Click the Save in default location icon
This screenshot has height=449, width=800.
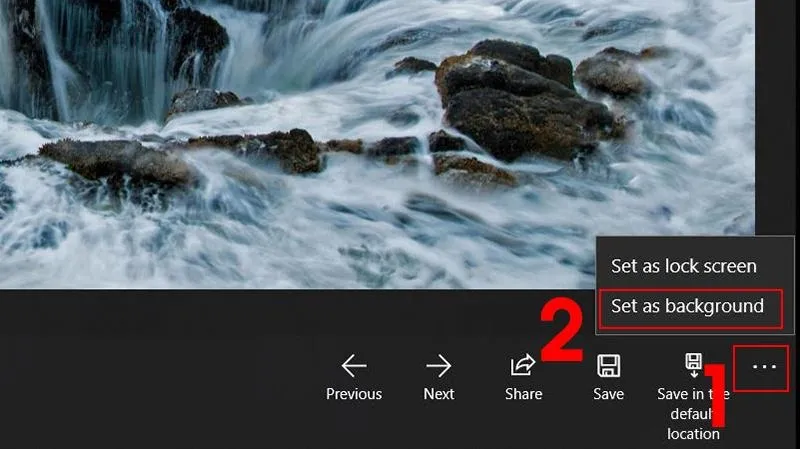tap(693, 364)
